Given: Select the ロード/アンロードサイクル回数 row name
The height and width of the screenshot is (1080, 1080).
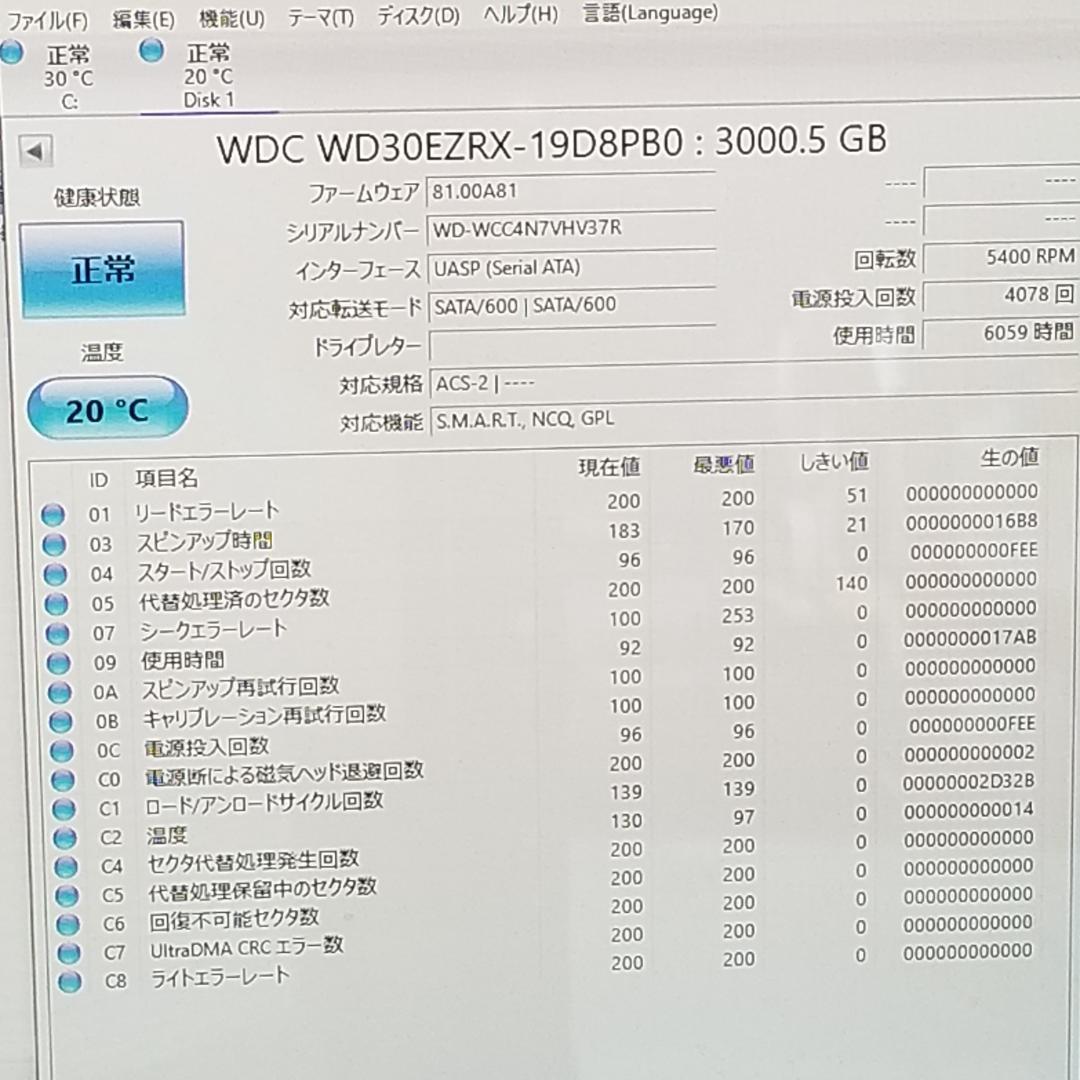Looking at the screenshot, I should tap(264, 802).
